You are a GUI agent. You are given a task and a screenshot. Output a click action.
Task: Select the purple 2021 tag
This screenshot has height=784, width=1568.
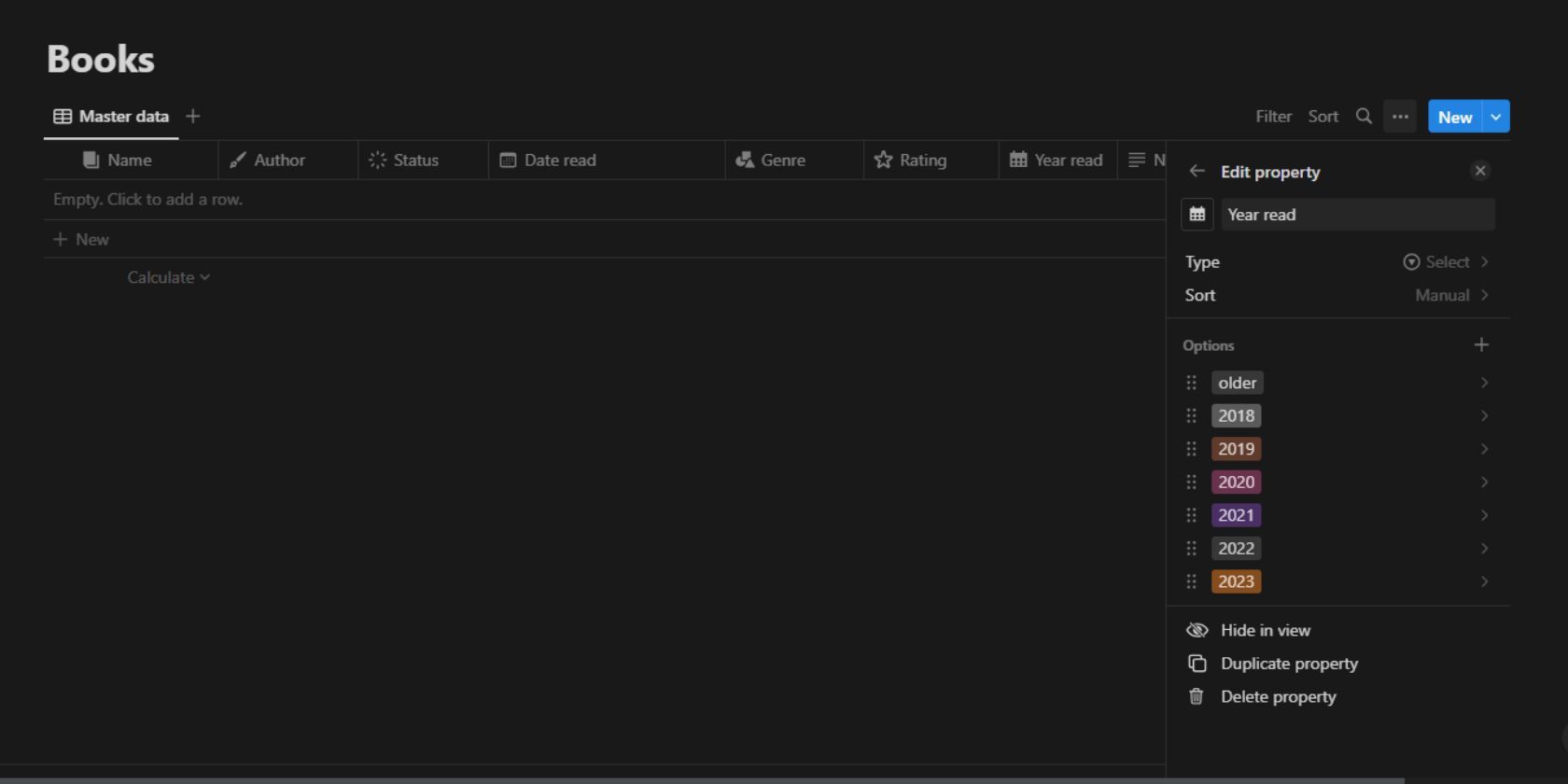pyautogui.click(x=1237, y=515)
